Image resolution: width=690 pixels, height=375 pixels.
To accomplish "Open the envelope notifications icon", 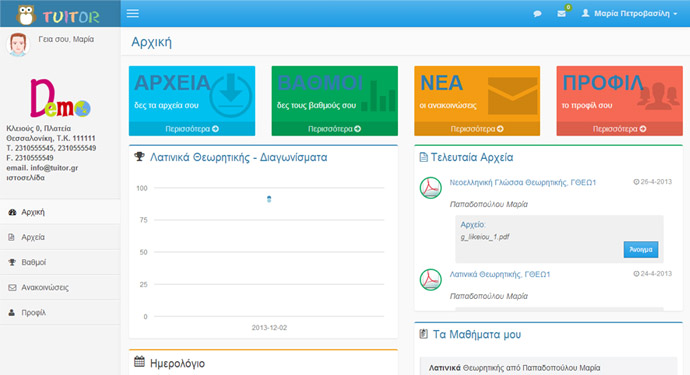I will click(562, 14).
